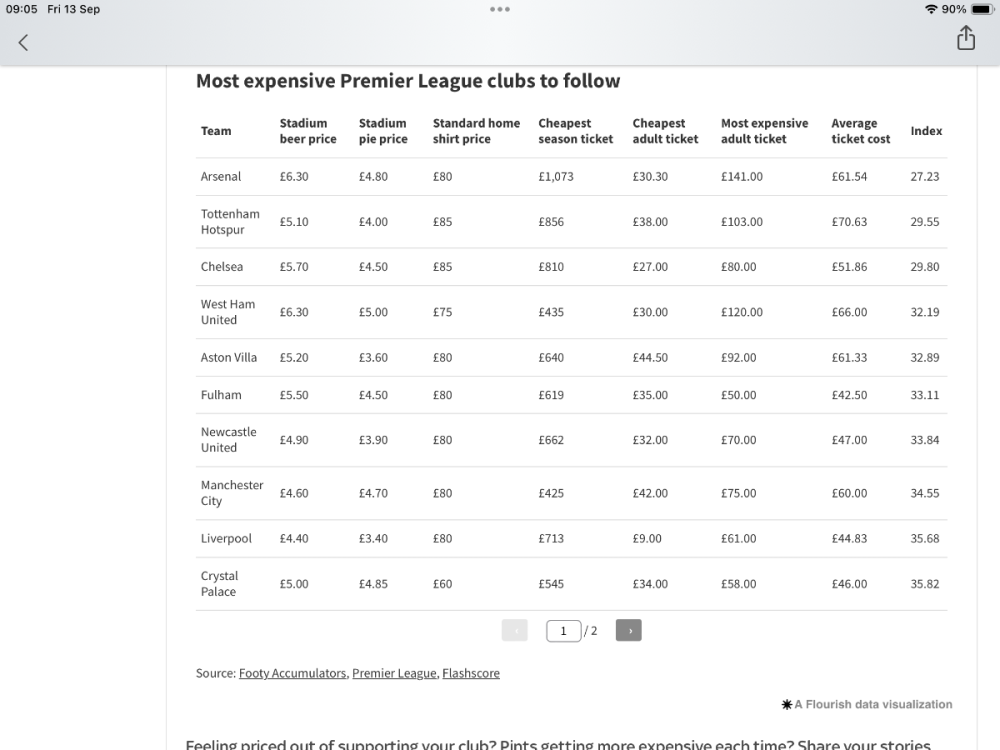The image size is (1000, 750).
Task: Open the share sheet icon
Action: 965,37
